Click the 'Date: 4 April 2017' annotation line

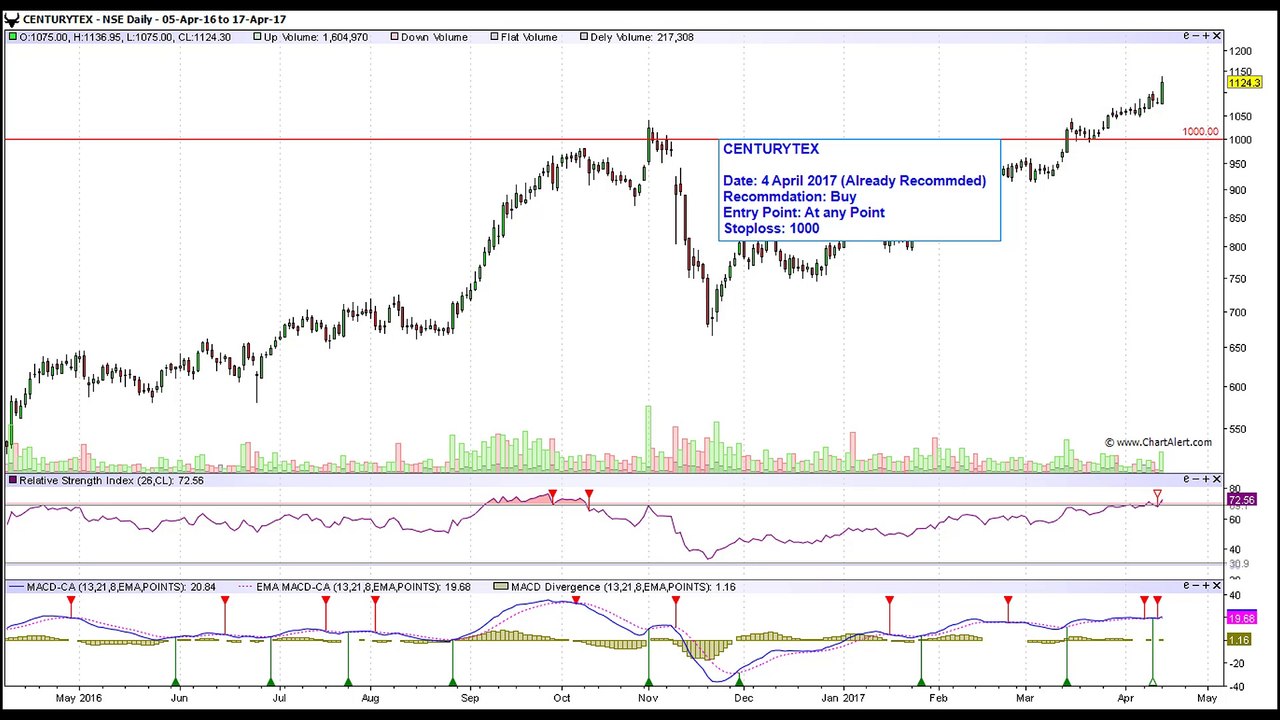pyautogui.click(x=855, y=181)
